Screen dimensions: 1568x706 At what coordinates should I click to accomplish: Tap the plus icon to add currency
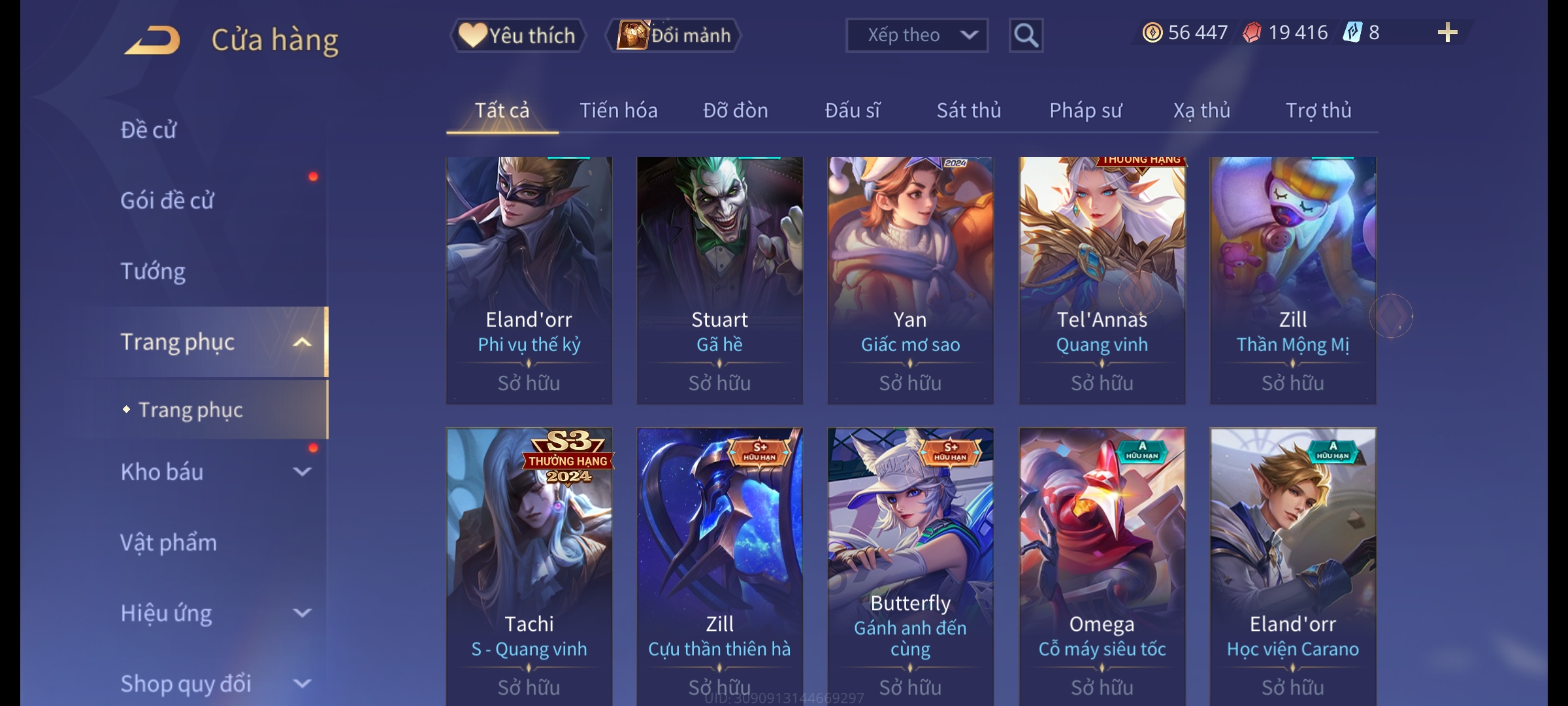click(1448, 32)
